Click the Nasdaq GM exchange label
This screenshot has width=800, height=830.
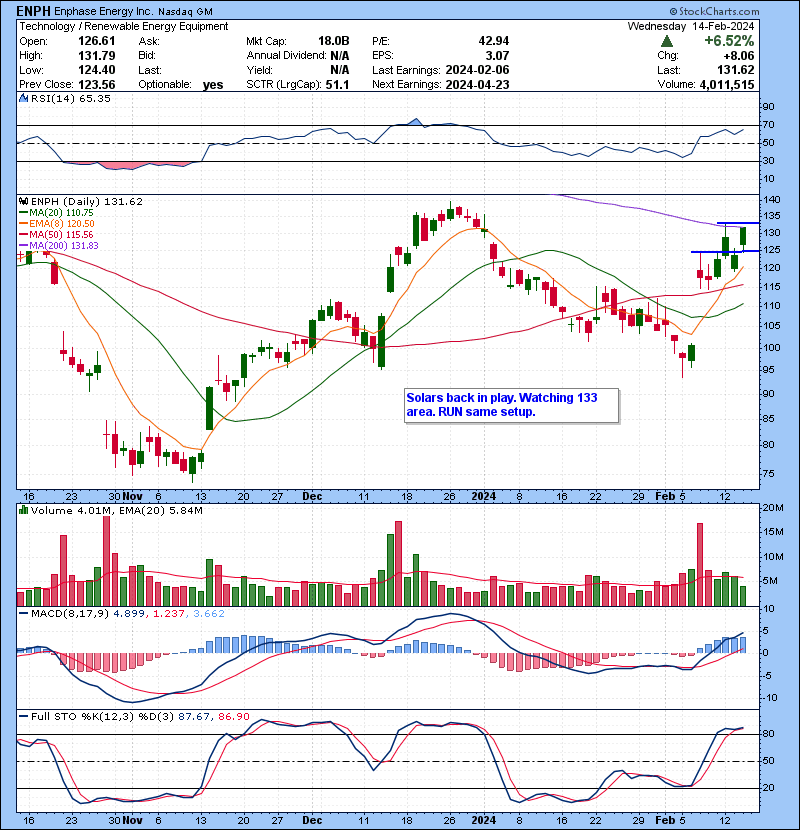(185, 12)
